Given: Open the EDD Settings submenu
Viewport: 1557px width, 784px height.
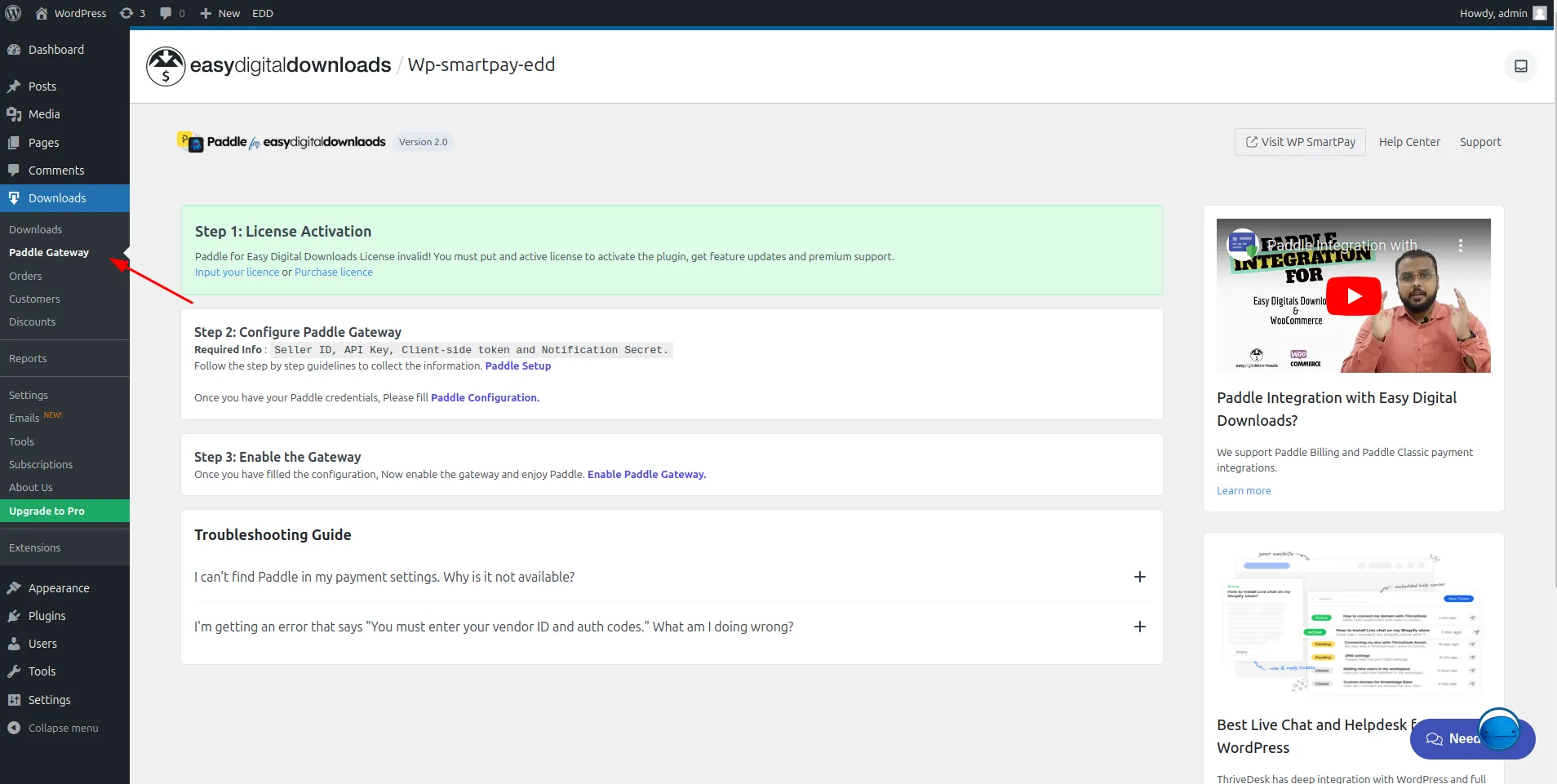Looking at the screenshot, I should pos(29,396).
